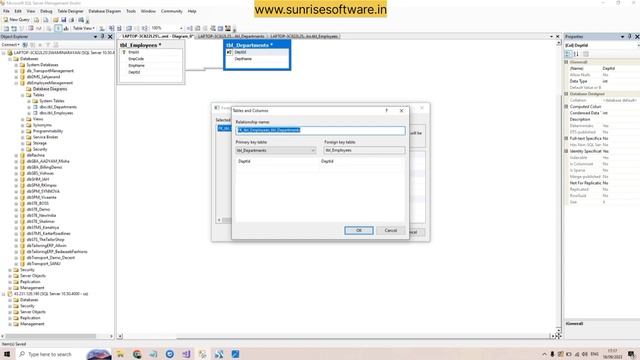Expand the Programmability folder node
The height and width of the screenshot is (360, 640).
pos(23,131)
